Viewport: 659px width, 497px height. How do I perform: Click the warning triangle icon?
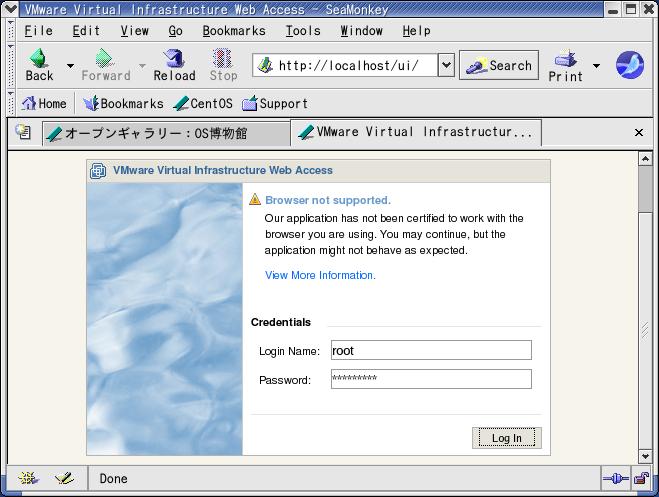tap(255, 199)
